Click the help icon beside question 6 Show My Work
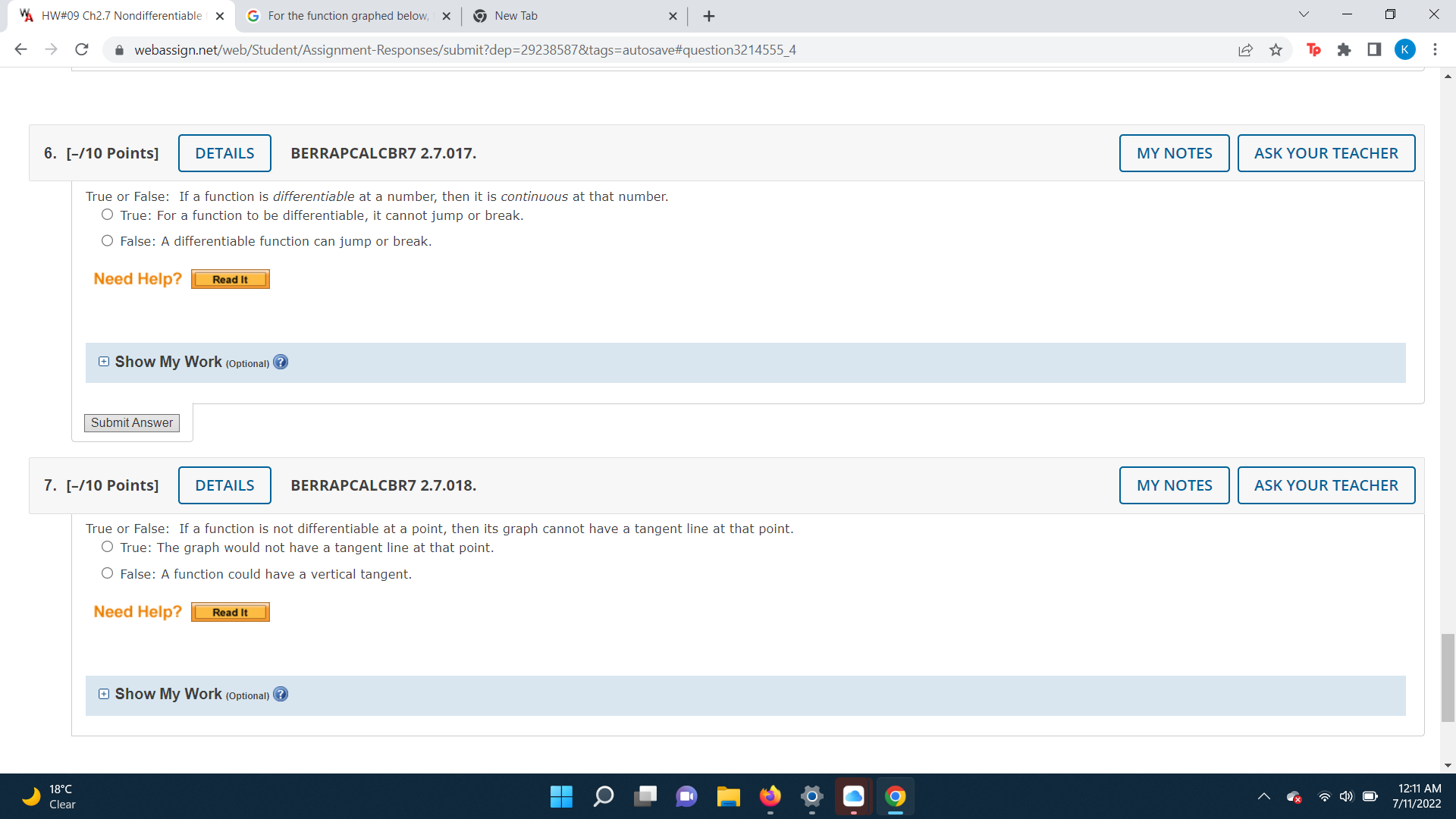The width and height of the screenshot is (1456, 819). point(281,362)
